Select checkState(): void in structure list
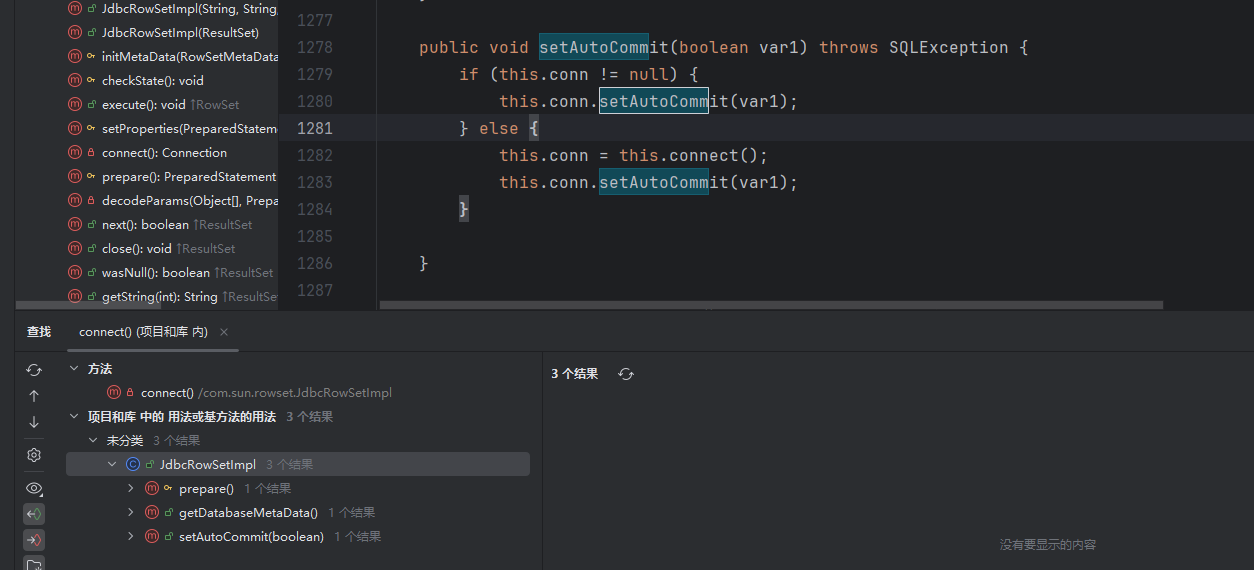 pyautogui.click(x=152, y=81)
